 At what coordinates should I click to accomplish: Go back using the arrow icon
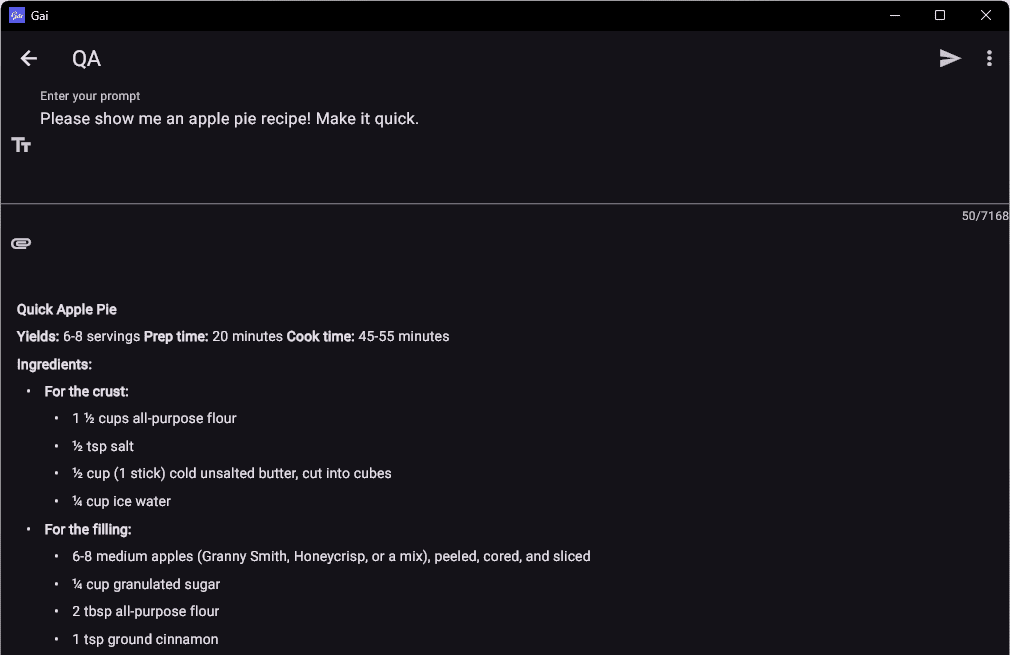29,59
